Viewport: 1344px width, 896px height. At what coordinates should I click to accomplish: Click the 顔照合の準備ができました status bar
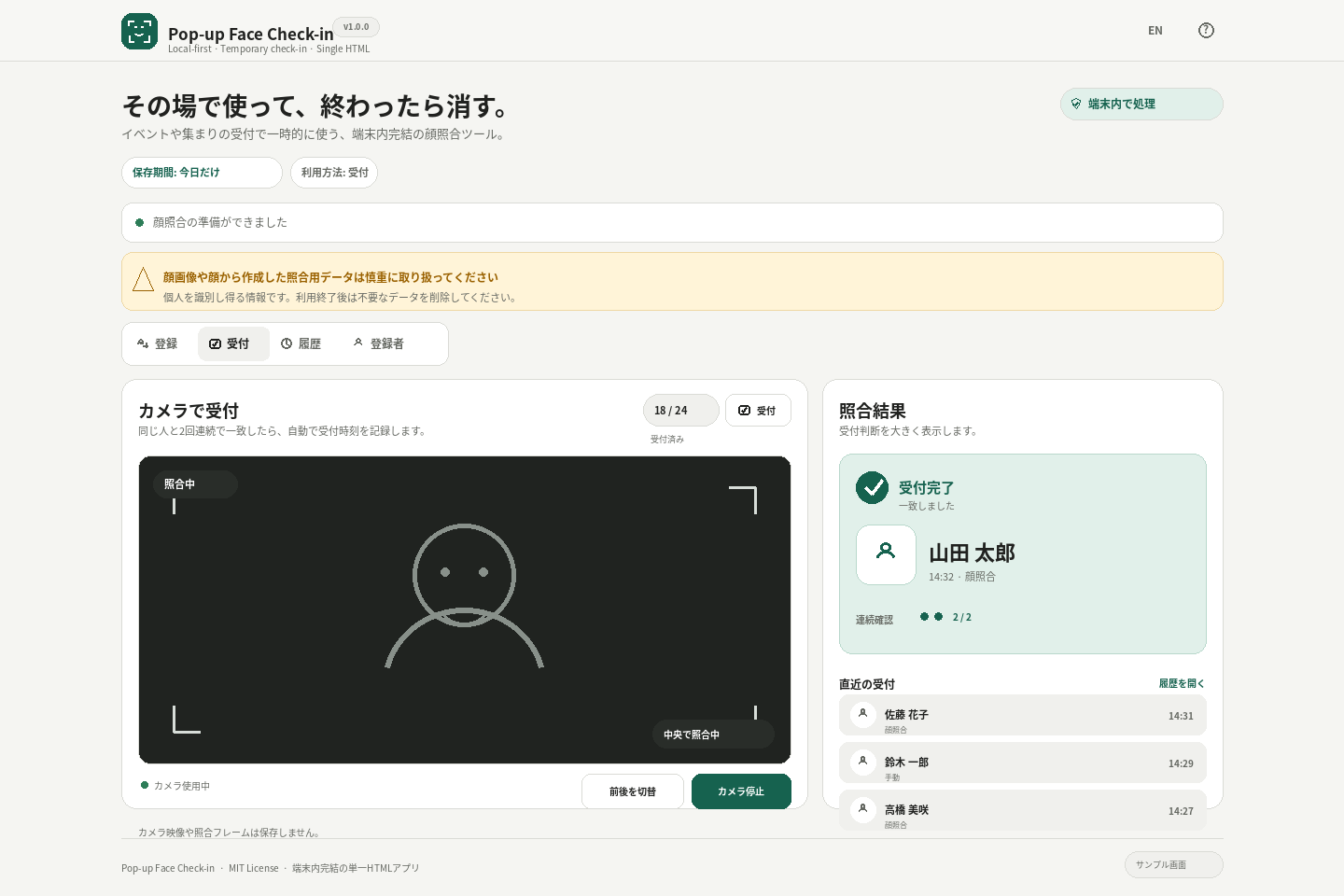[x=672, y=222]
